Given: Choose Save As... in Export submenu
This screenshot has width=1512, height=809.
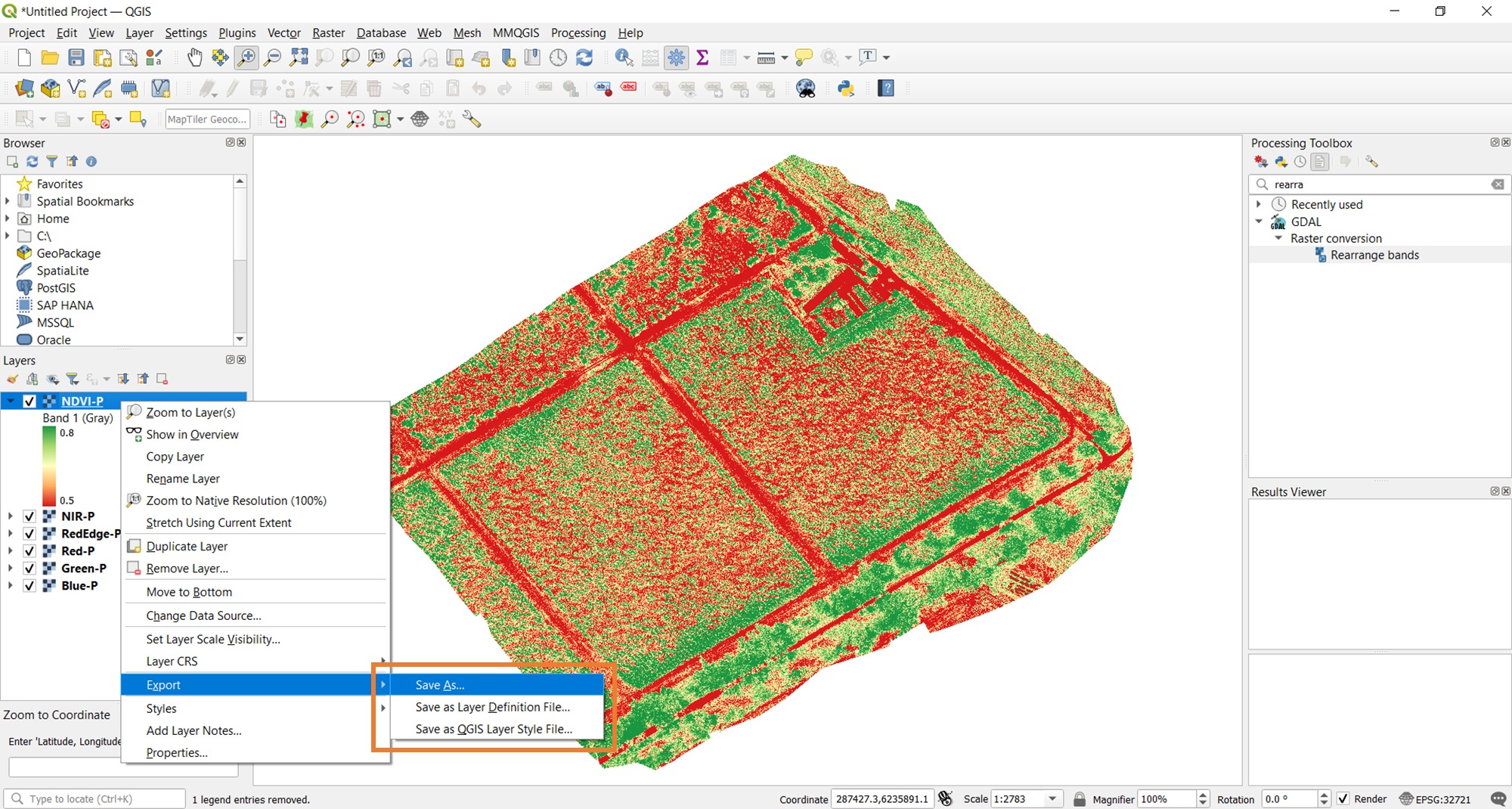Looking at the screenshot, I should [x=440, y=685].
